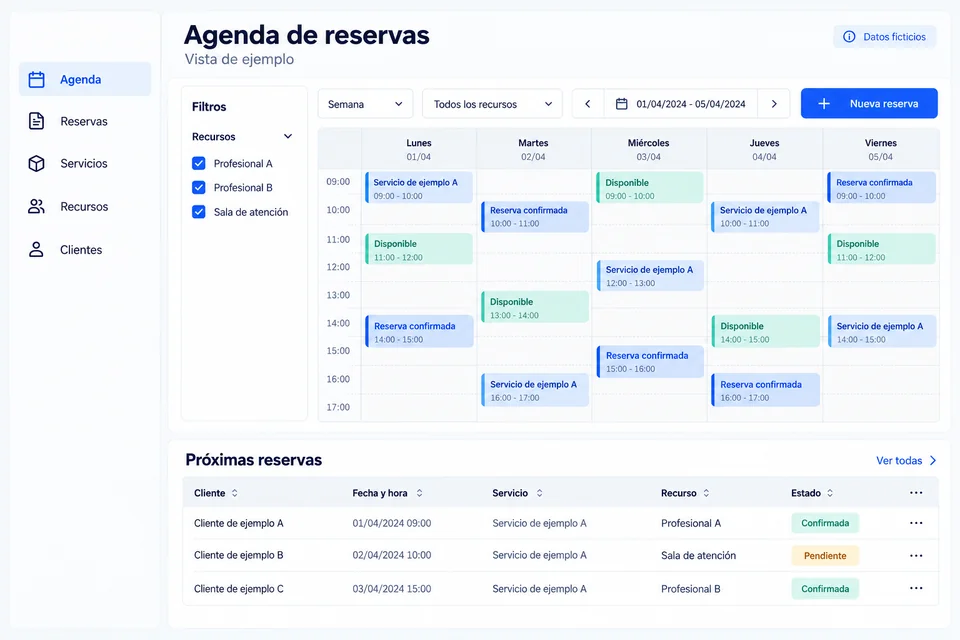Open Lunes 14:00 Reserva confirmada event
960x640 pixels.
click(x=419, y=331)
